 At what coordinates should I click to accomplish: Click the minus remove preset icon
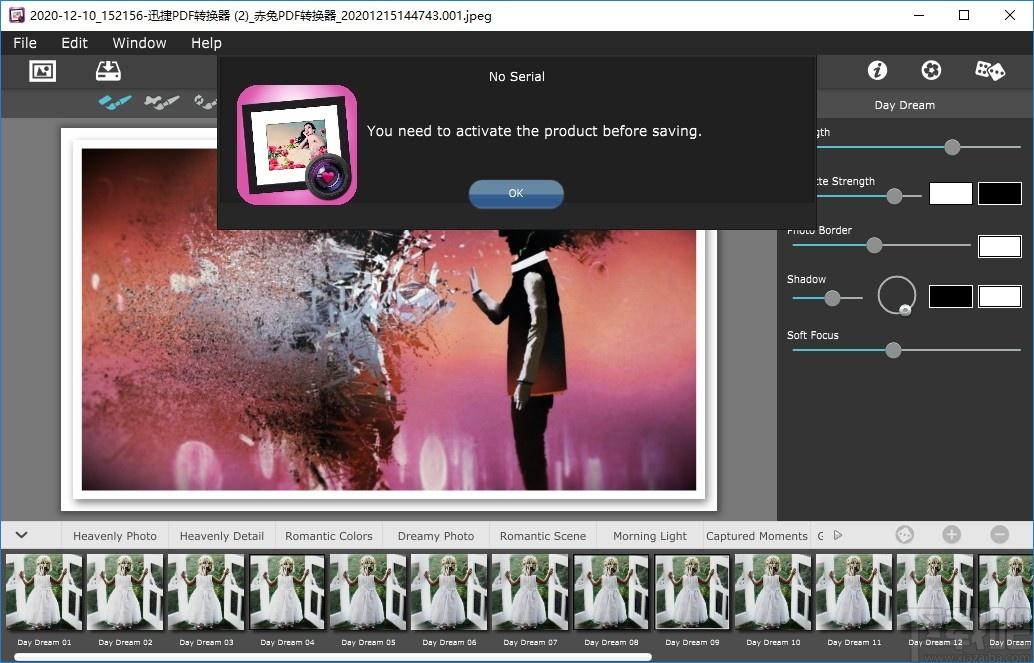pyautogui.click(x=1000, y=534)
